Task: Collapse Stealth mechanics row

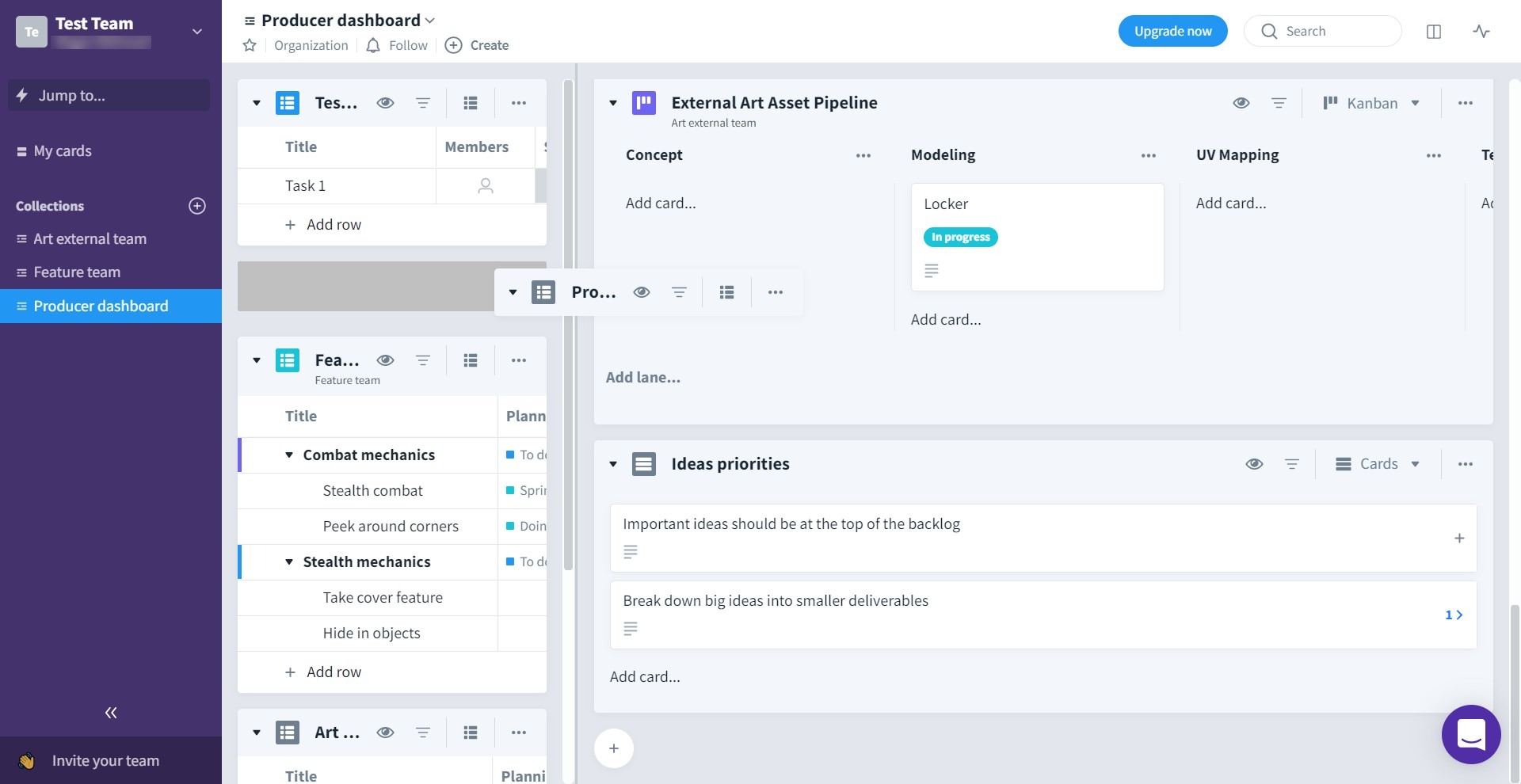Action: point(289,562)
